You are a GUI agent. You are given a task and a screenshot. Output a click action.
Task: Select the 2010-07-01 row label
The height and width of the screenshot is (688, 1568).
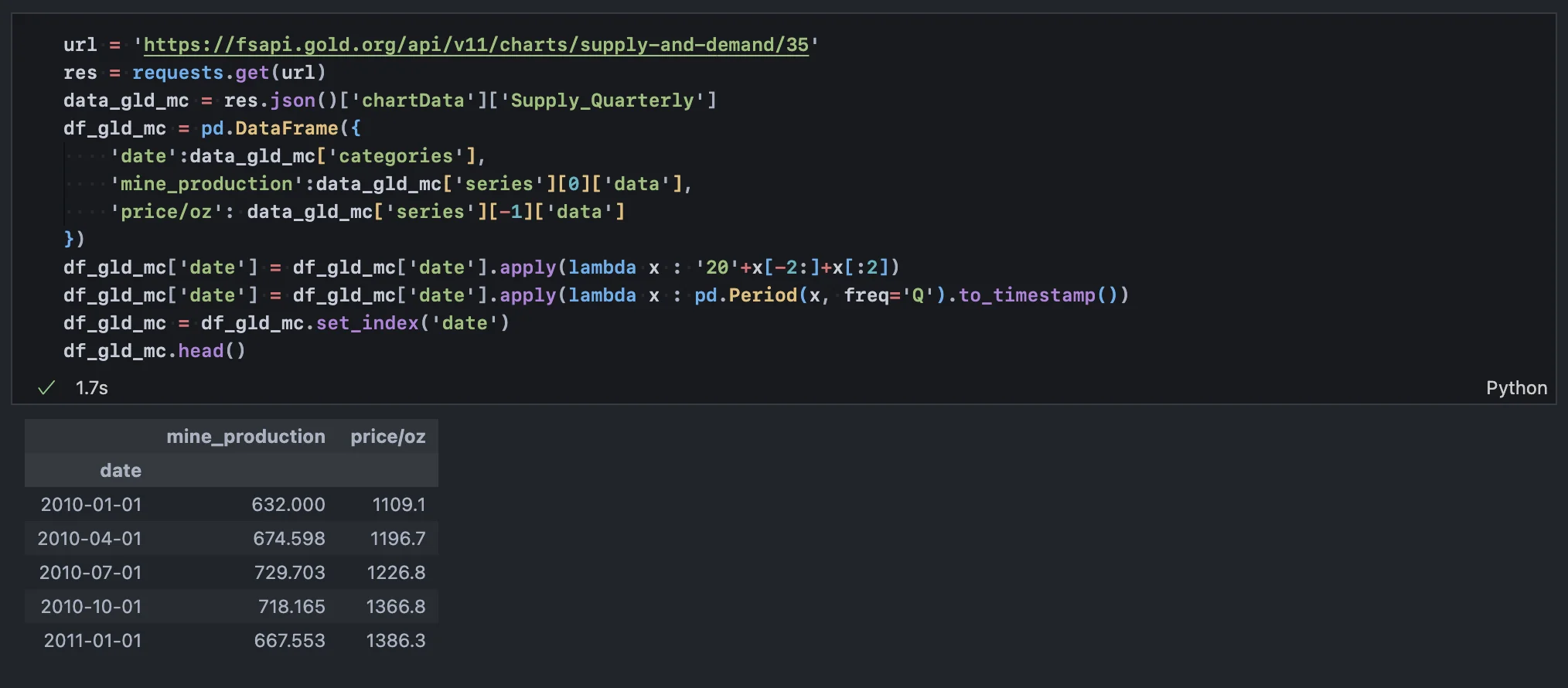coord(90,573)
